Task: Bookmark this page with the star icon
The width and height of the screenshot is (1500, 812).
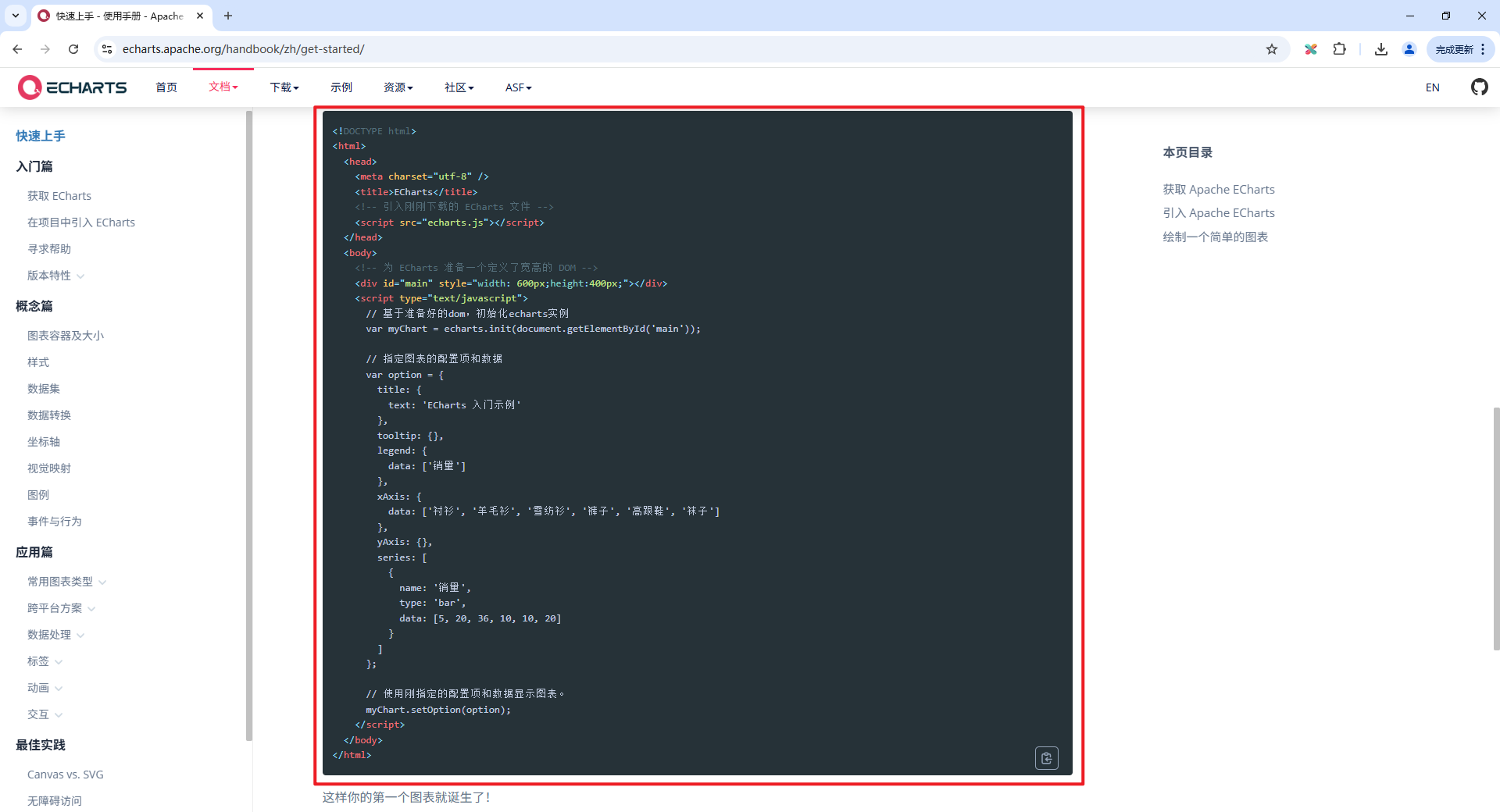Action: point(1272,49)
